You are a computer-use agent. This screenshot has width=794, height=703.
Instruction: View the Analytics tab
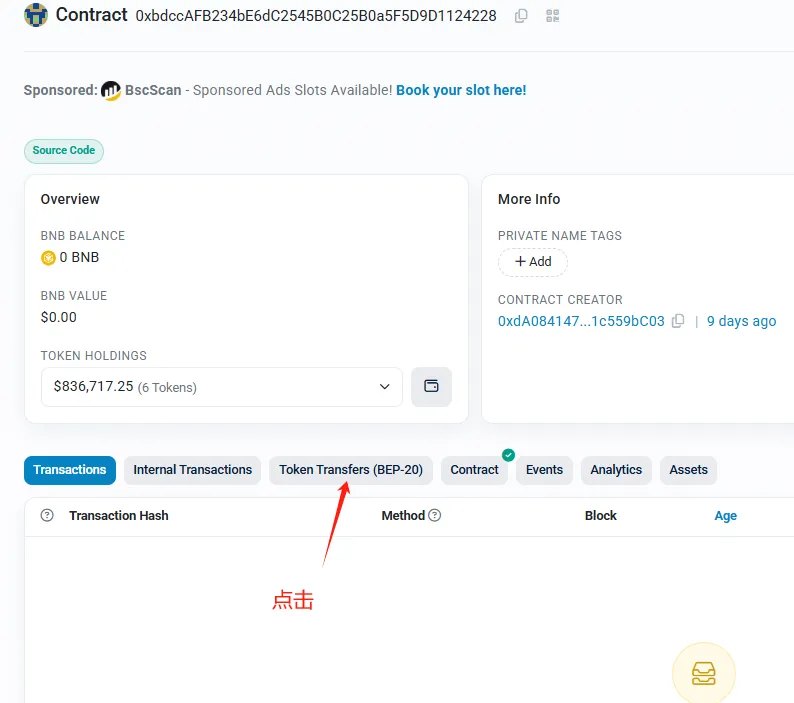tap(616, 470)
